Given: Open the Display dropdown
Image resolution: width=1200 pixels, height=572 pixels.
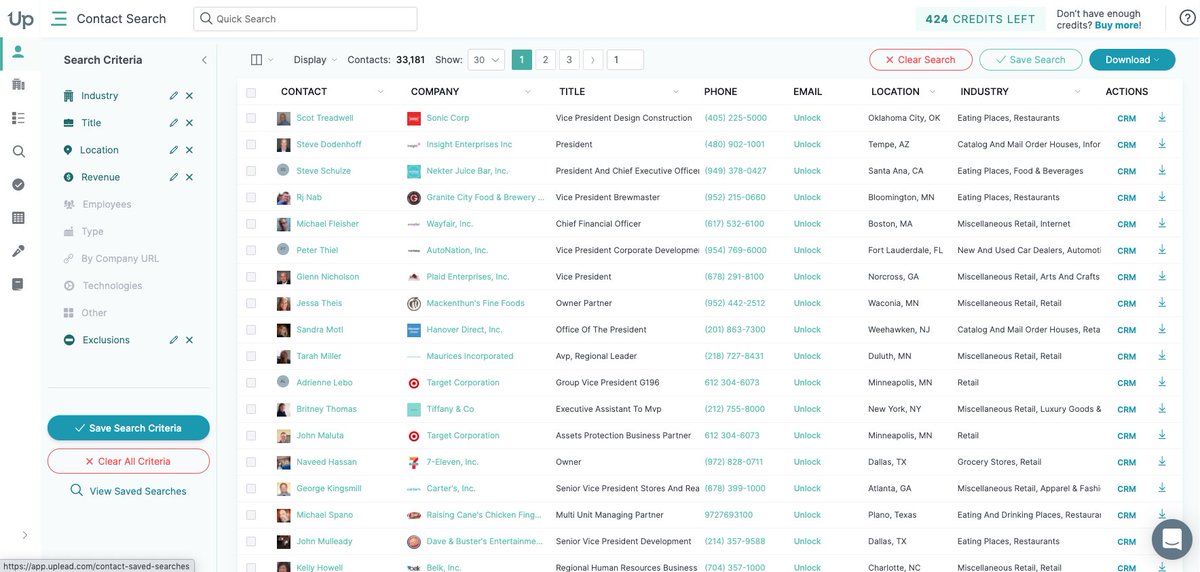Looking at the screenshot, I should pos(315,60).
